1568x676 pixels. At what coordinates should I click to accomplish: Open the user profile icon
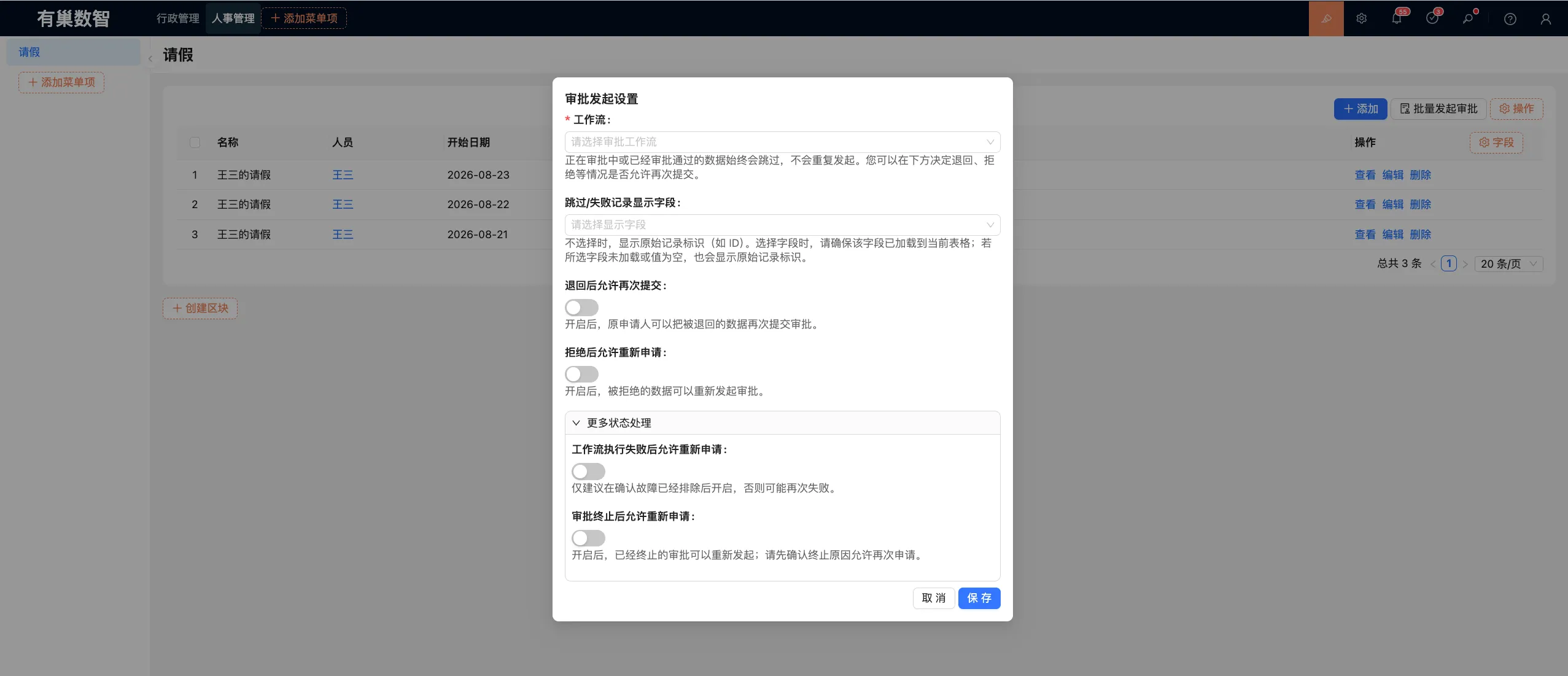tap(1546, 19)
